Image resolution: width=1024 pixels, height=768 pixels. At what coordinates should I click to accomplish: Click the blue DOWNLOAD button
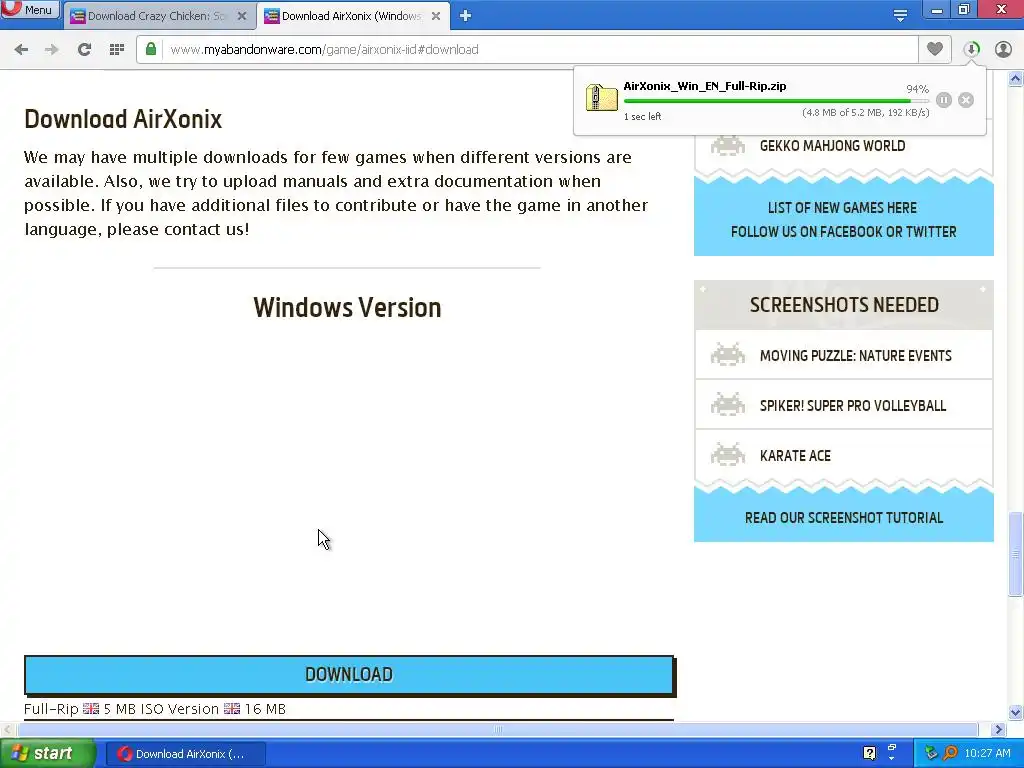click(349, 675)
